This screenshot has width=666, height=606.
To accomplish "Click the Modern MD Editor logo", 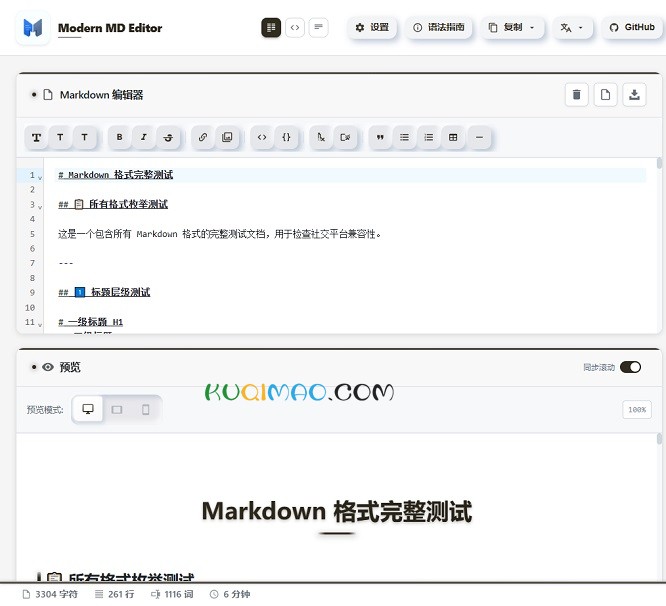I will [33, 28].
